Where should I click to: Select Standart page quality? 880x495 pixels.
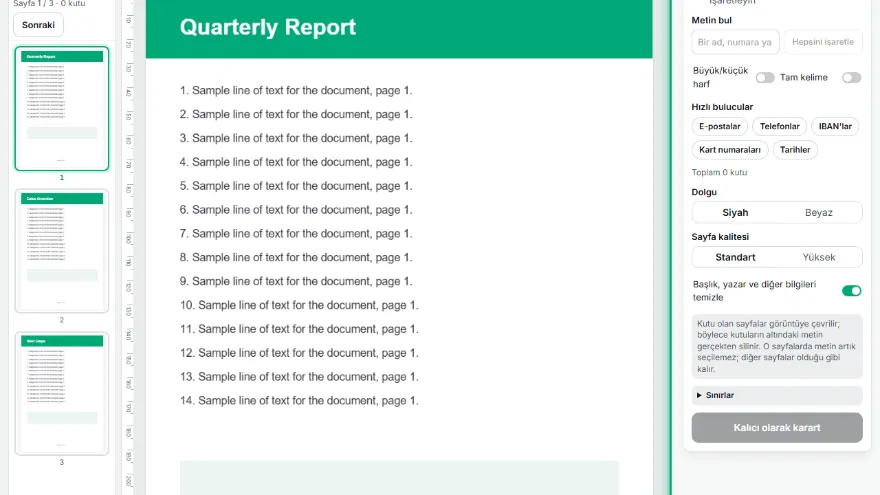click(x=735, y=258)
